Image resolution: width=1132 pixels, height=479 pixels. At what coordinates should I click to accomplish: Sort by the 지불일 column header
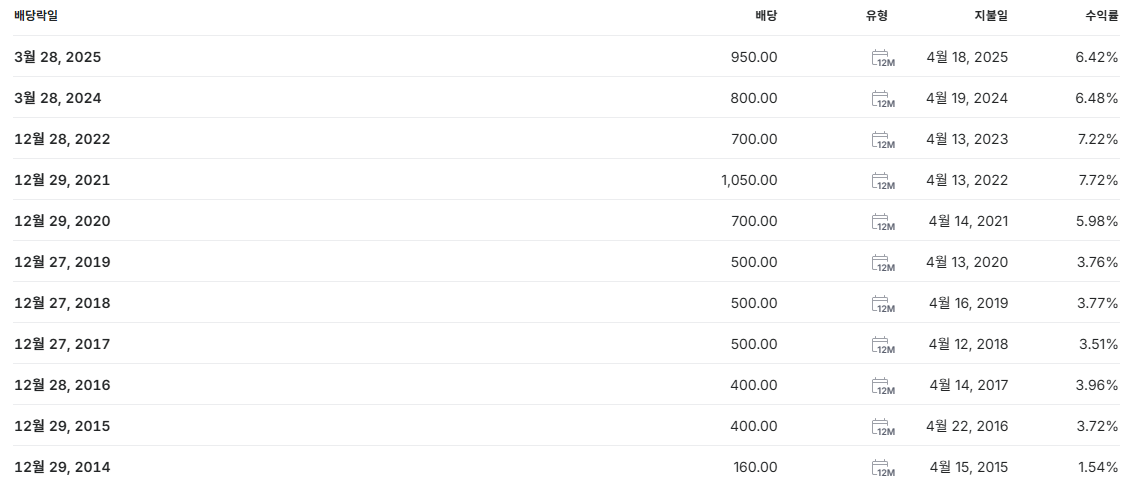[x=991, y=16]
